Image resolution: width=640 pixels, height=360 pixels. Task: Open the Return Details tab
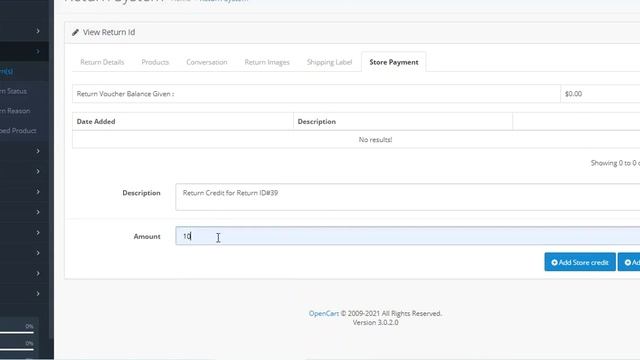102,62
